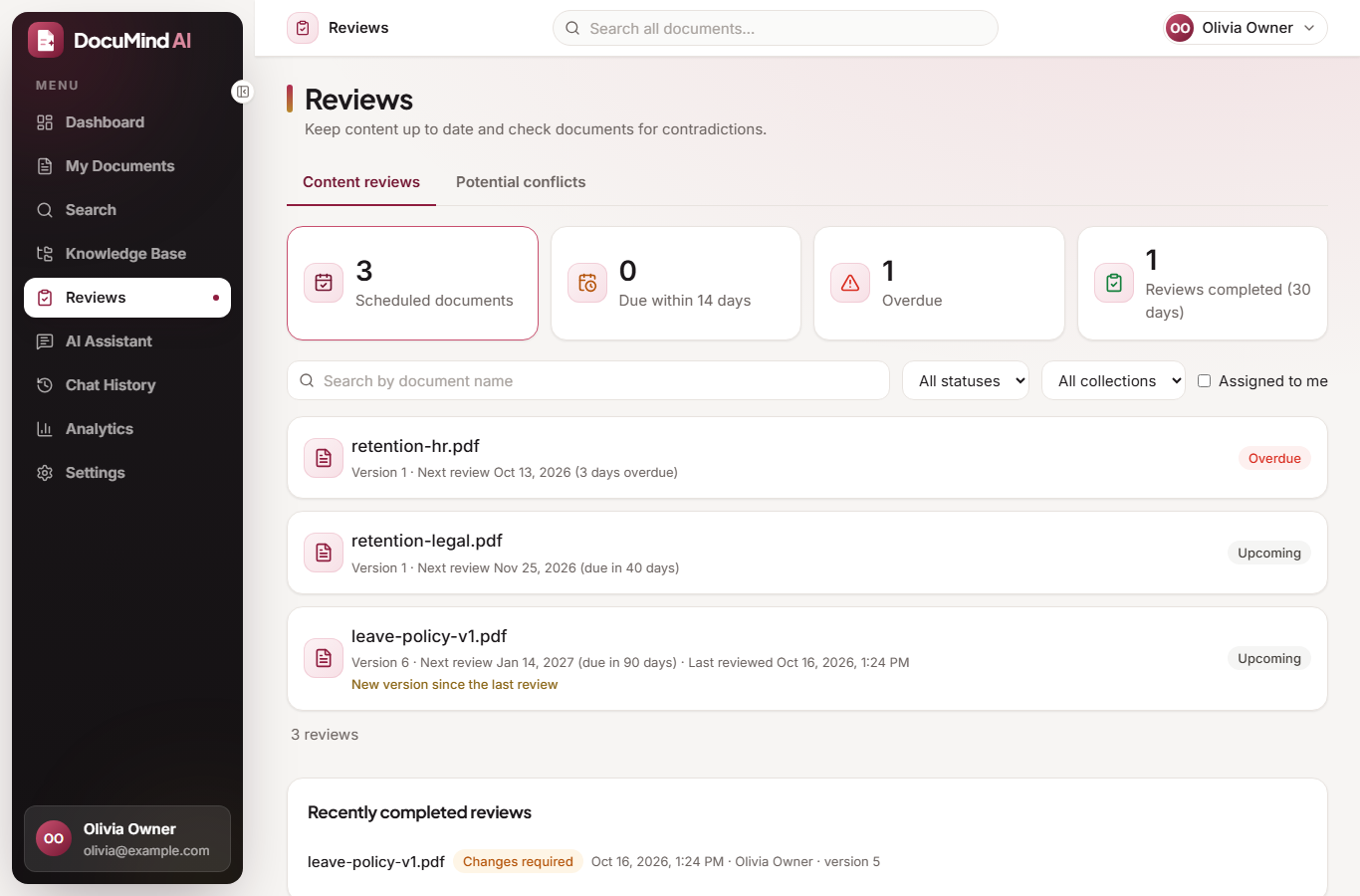The width and height of the screenshot is (1360, 896).
Task: Click the Dashboard grid icon in sidebar
Action: 45,122
